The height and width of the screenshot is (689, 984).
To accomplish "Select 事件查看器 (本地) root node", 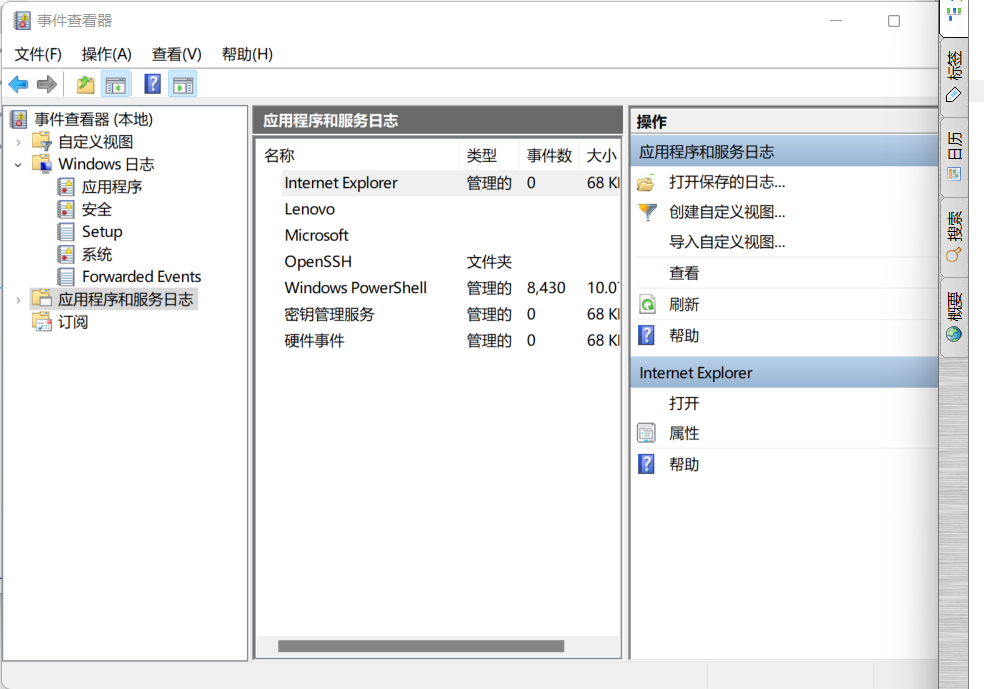I will [94, 119].
